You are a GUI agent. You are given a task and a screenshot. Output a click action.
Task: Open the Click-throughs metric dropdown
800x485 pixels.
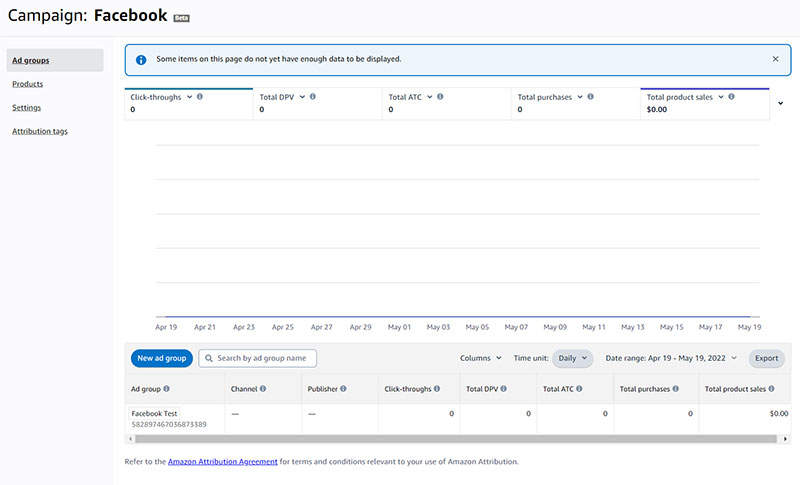[189, 97]
